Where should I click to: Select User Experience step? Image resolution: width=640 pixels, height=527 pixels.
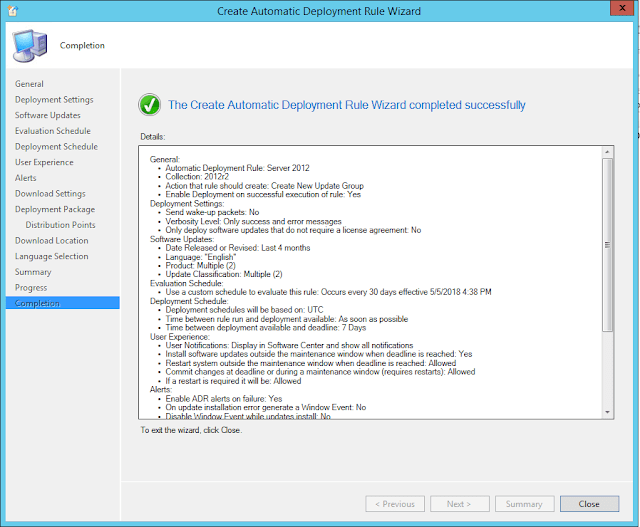coord(44,162)
